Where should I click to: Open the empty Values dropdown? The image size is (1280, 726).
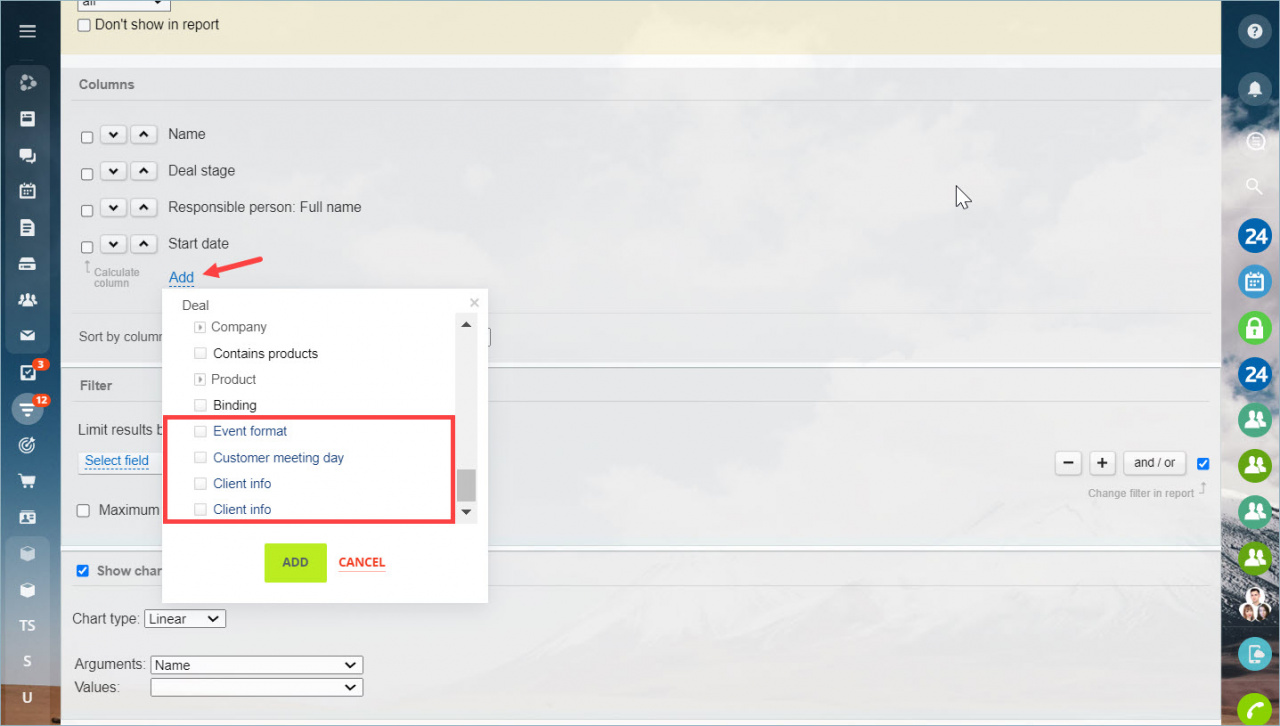(256, 687)
